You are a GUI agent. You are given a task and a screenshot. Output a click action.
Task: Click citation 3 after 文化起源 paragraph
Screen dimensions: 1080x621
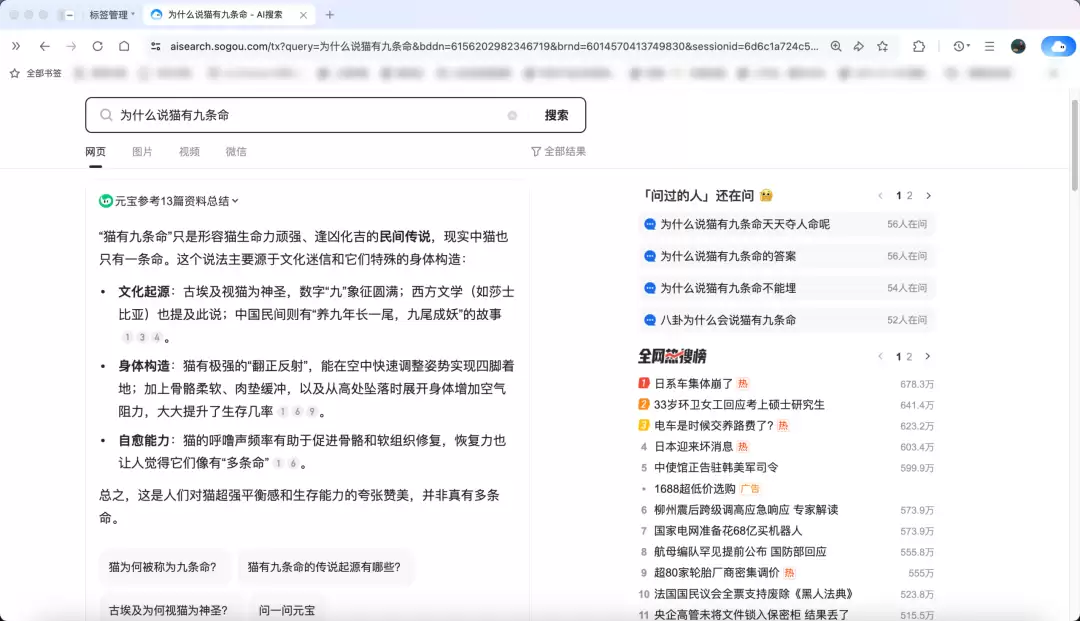[x=142, y=337]
